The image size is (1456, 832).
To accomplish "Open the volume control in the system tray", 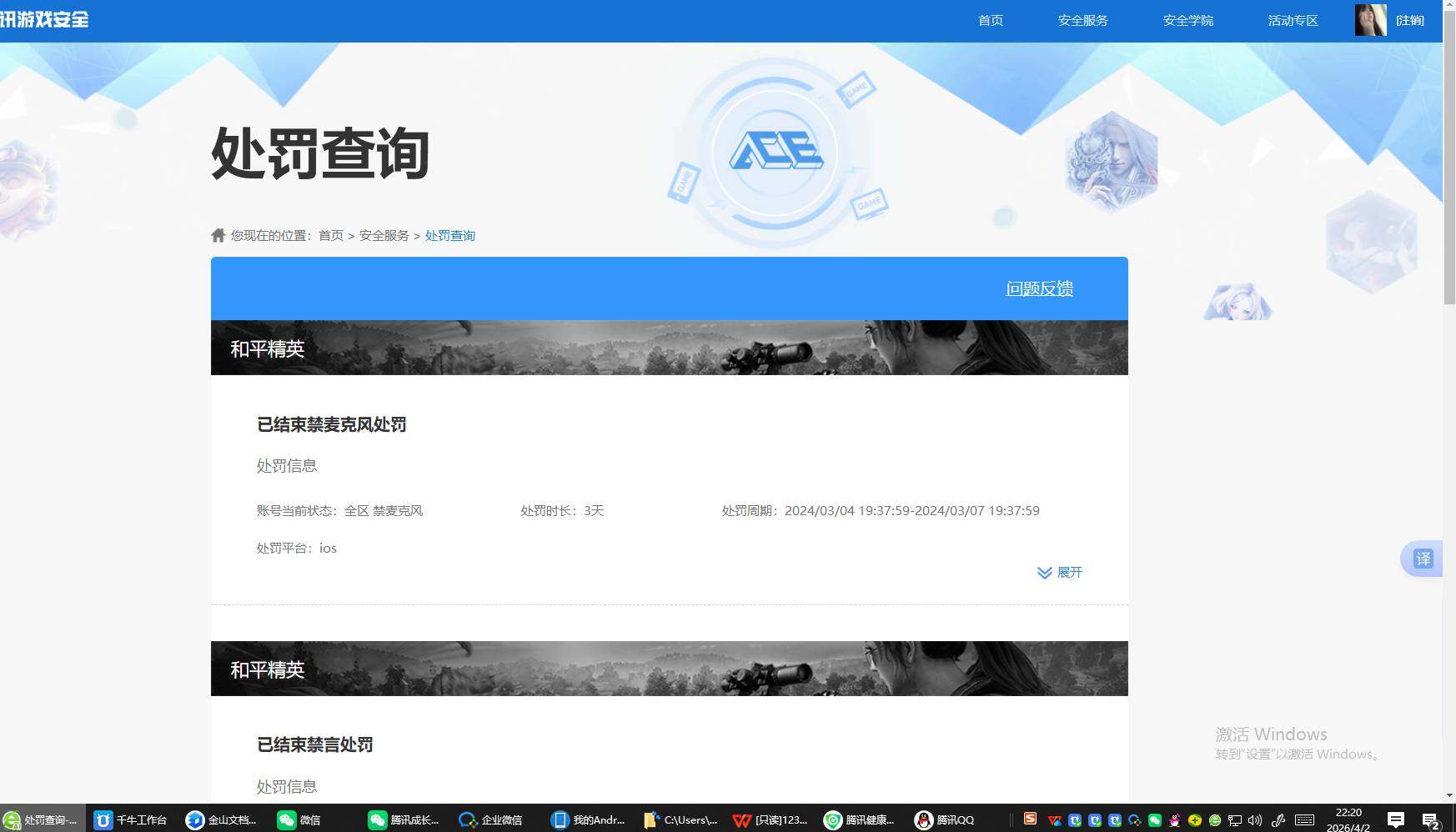I will [1254, 819].
